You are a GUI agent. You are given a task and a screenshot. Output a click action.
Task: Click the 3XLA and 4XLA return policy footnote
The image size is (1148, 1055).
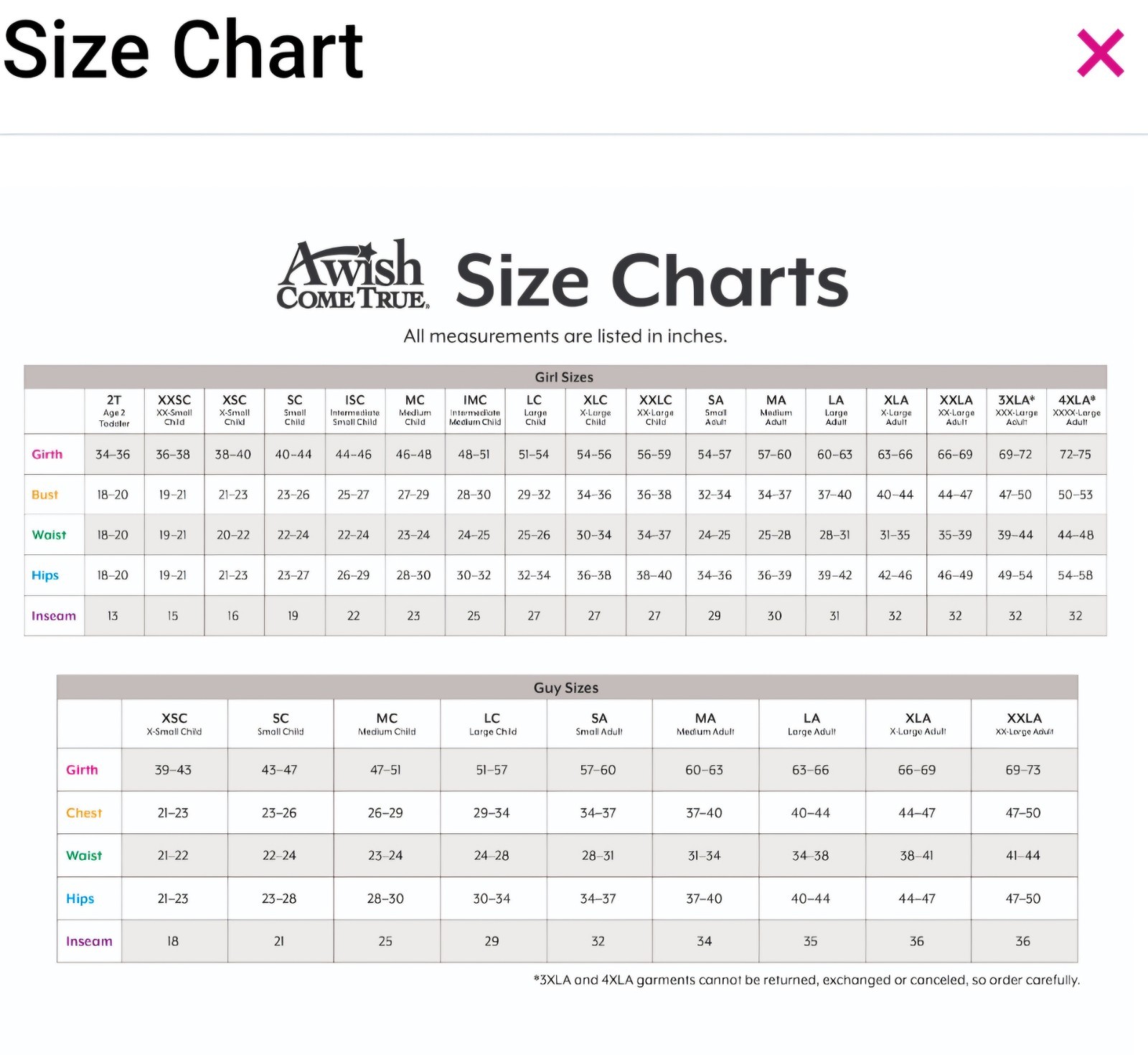(x=806, y=980)
